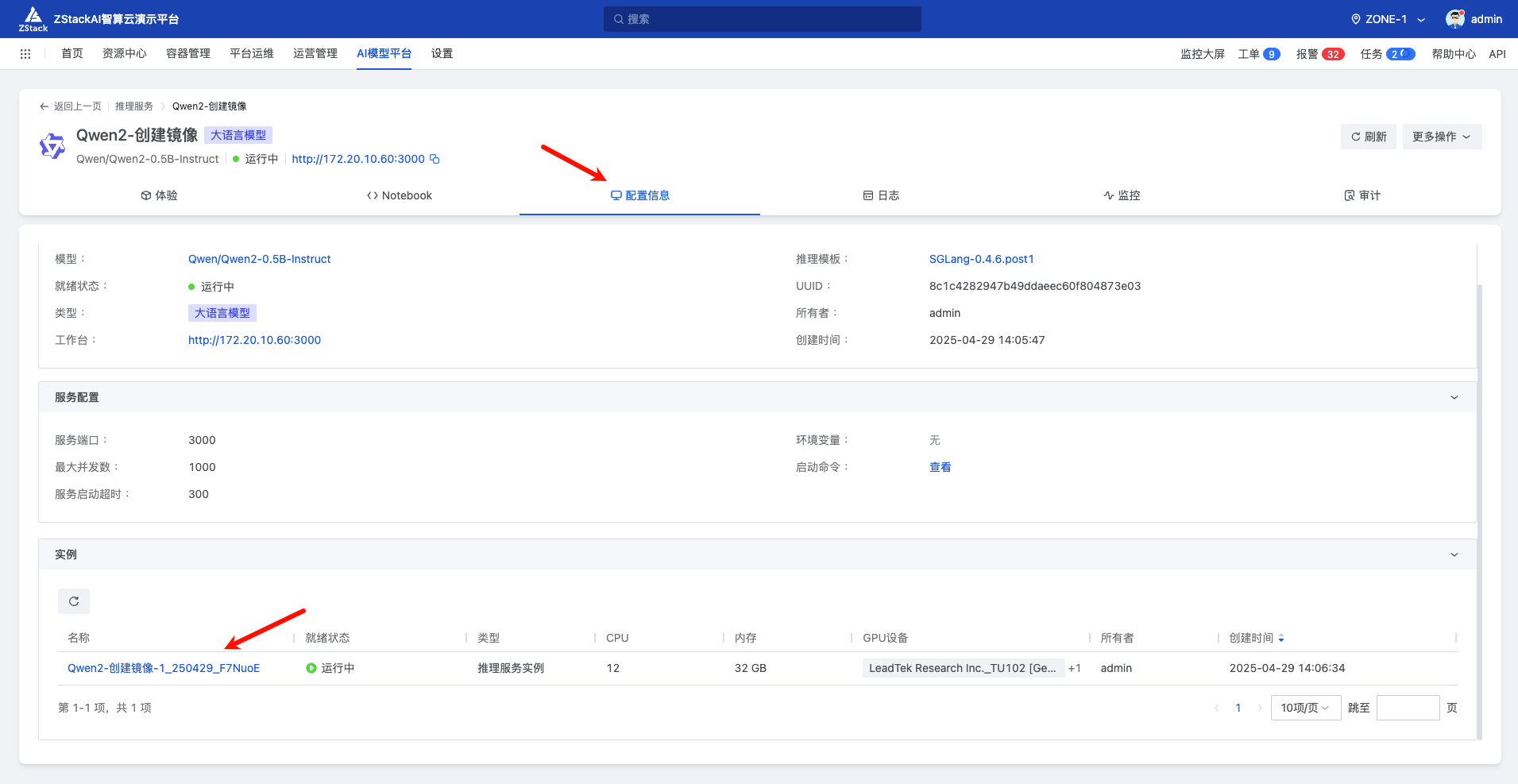The height and width of the screenshot is (784, 1518).
Task: Click the creation time 2025-04-29 14:06:34 cell
Action: click(x=1287, y=668)
